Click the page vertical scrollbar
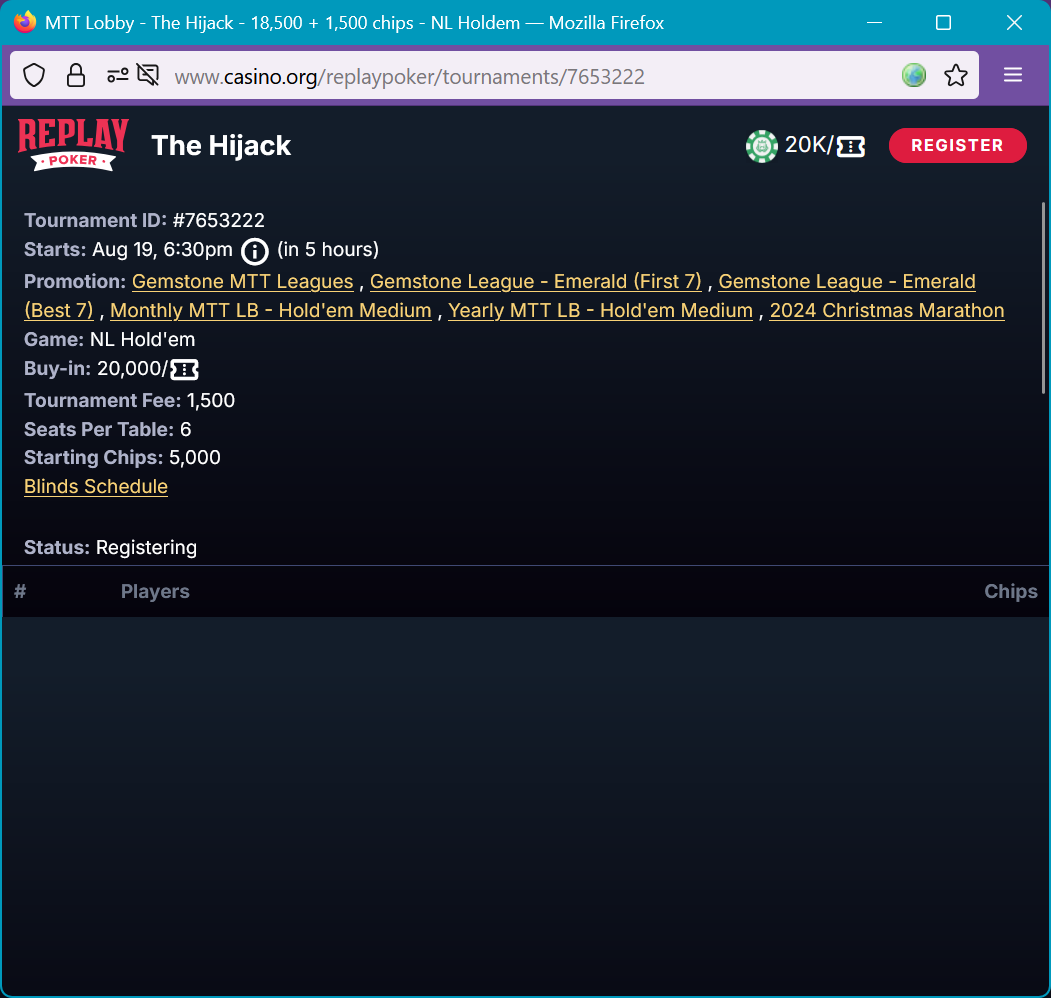The width and height of the screenshot is (1051, 998). pyautogui.click(x=1043, y=298)
